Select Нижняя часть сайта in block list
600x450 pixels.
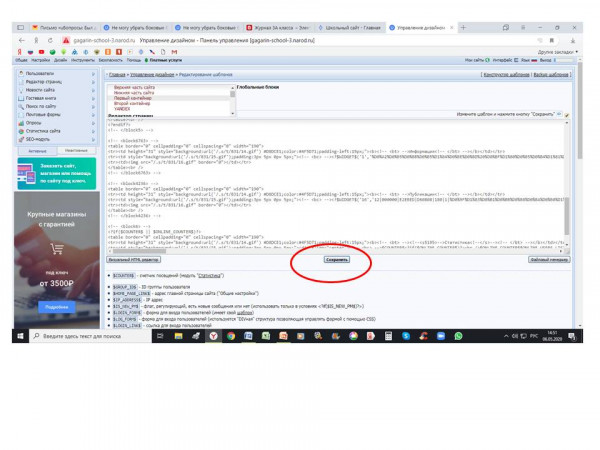point(134,93)
